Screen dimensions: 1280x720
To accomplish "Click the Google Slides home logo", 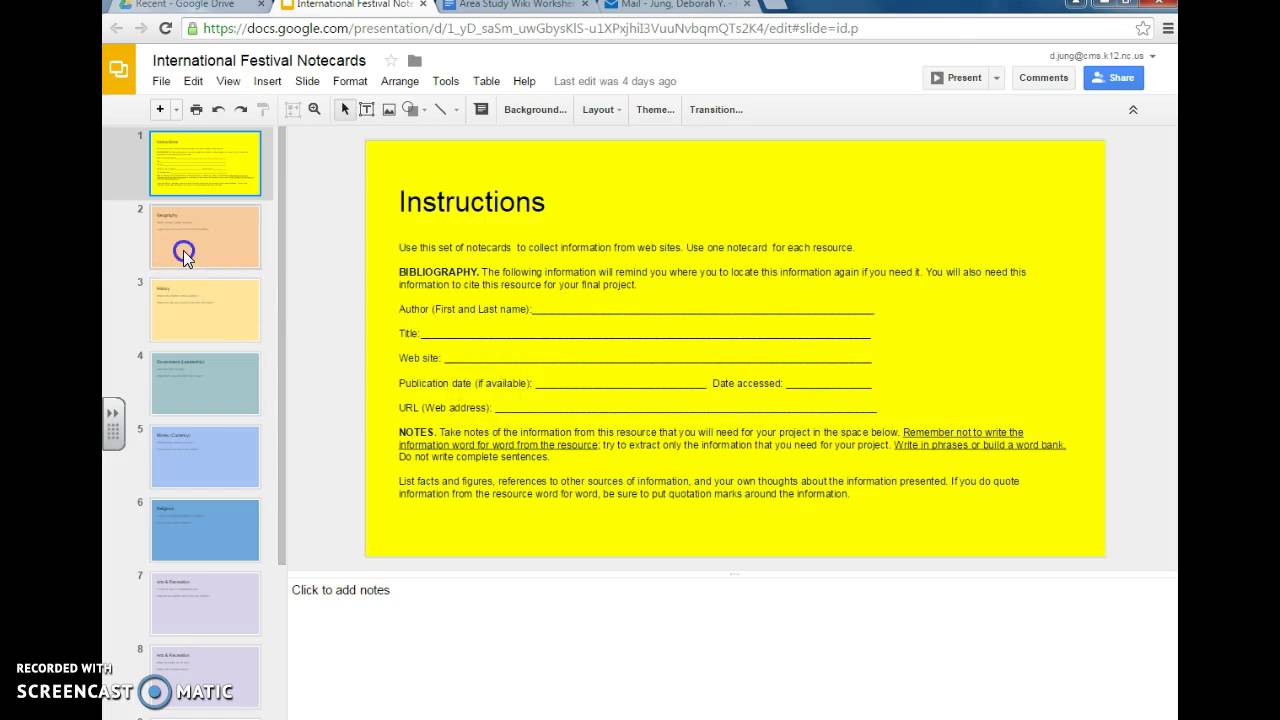I will point(118,69).
